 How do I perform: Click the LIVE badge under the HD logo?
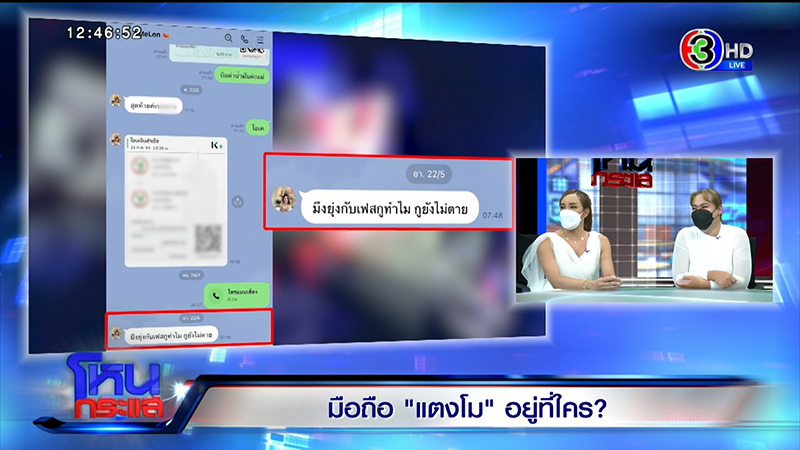737,65
